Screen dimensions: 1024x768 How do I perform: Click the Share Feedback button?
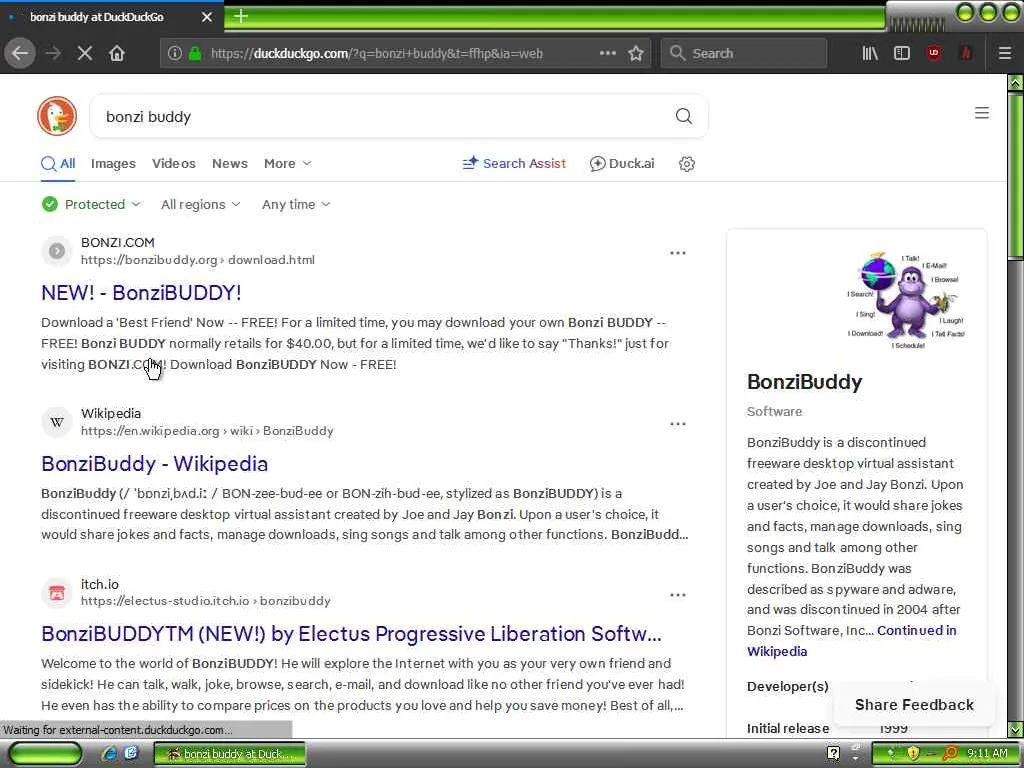(914, 705)
